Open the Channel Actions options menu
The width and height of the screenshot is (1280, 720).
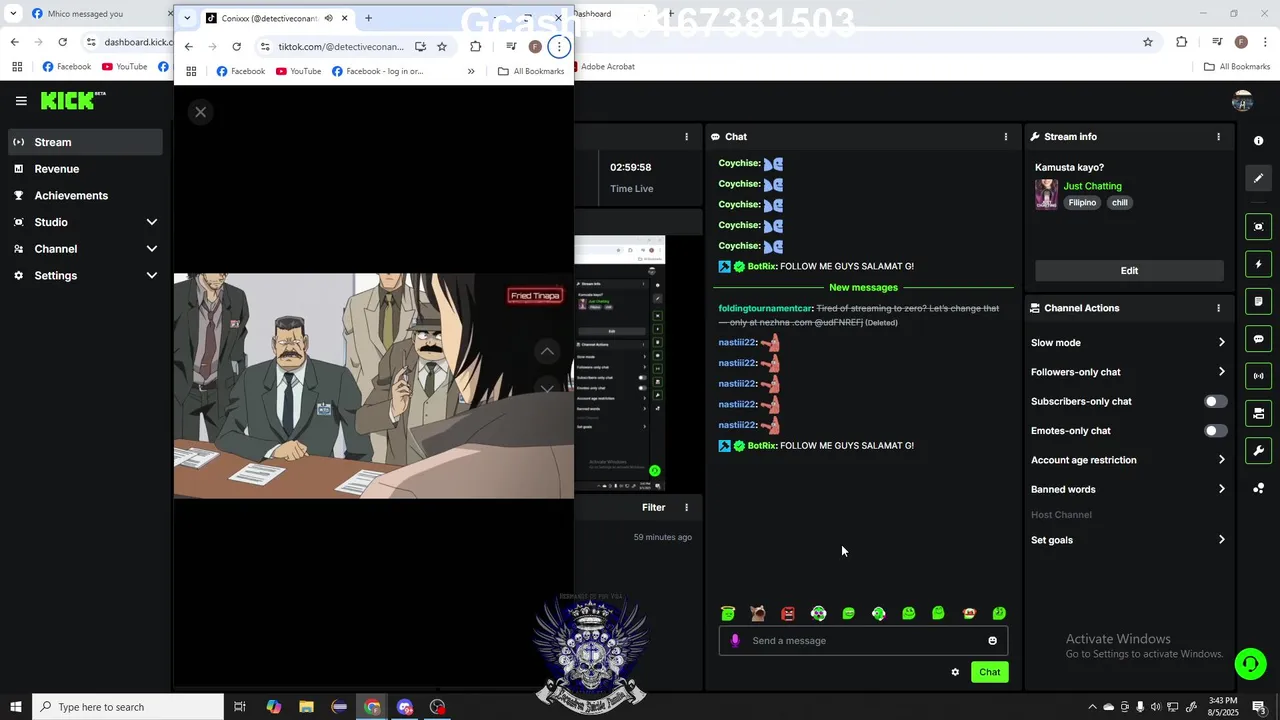coord(1218,308)
